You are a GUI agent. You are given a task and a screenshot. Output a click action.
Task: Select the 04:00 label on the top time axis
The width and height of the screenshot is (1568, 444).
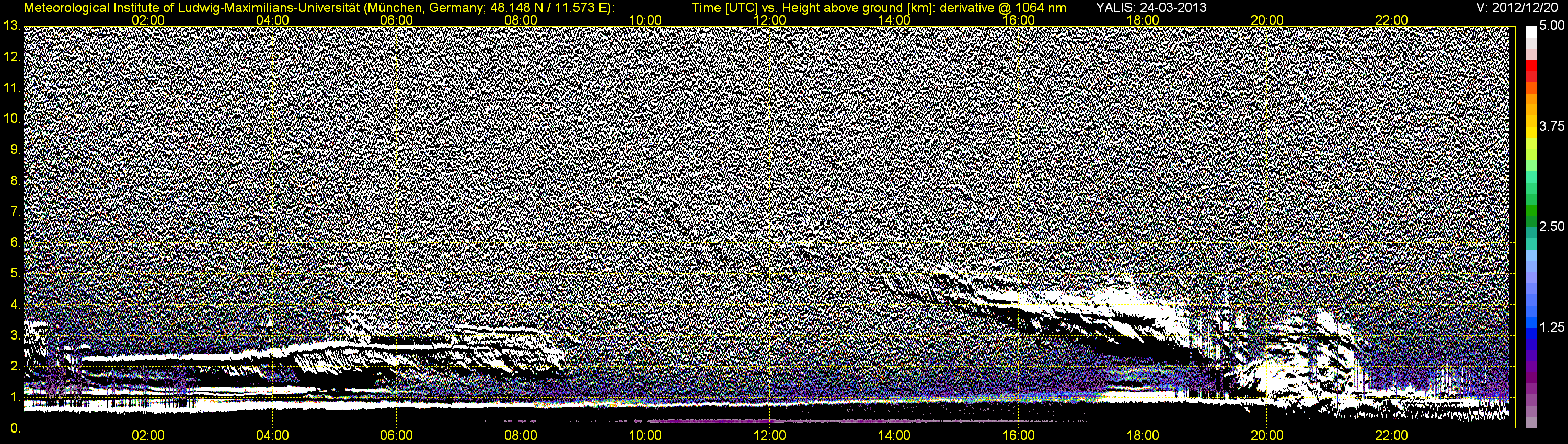pos(272,20)
